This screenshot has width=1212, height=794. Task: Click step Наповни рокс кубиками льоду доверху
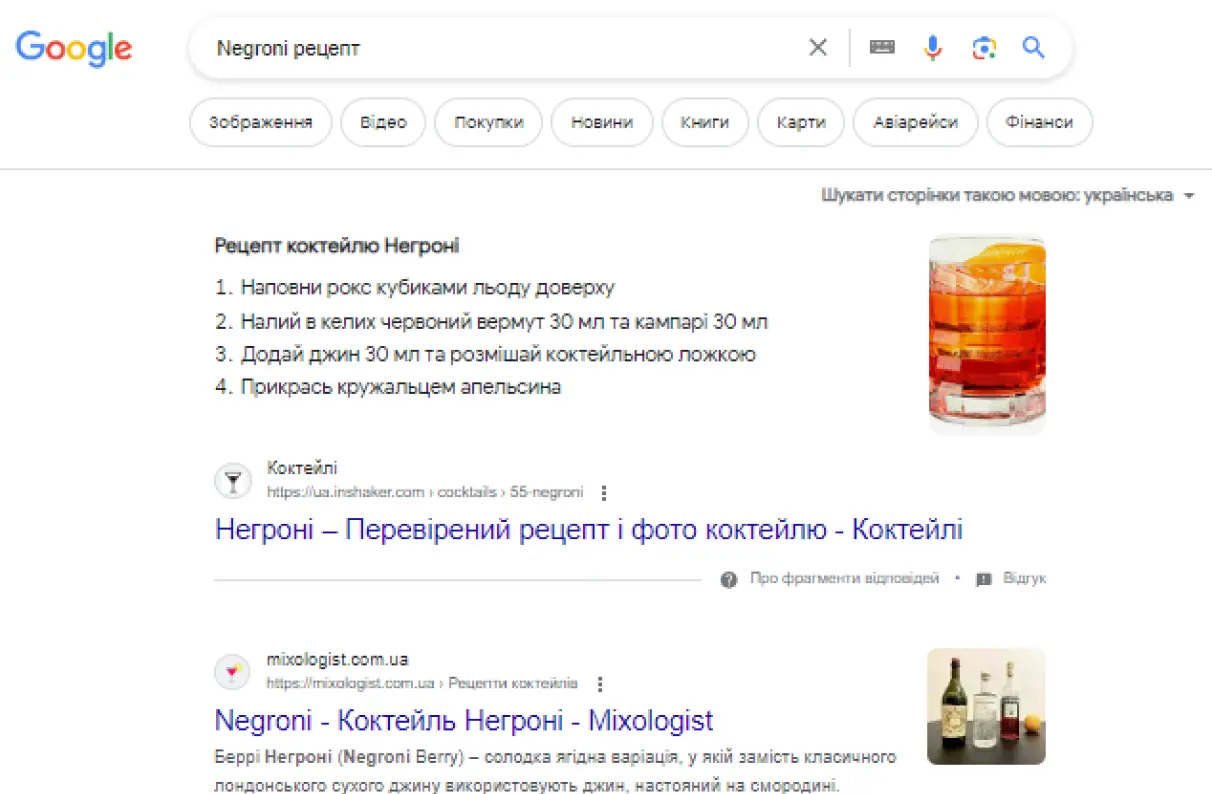point(427,288)
